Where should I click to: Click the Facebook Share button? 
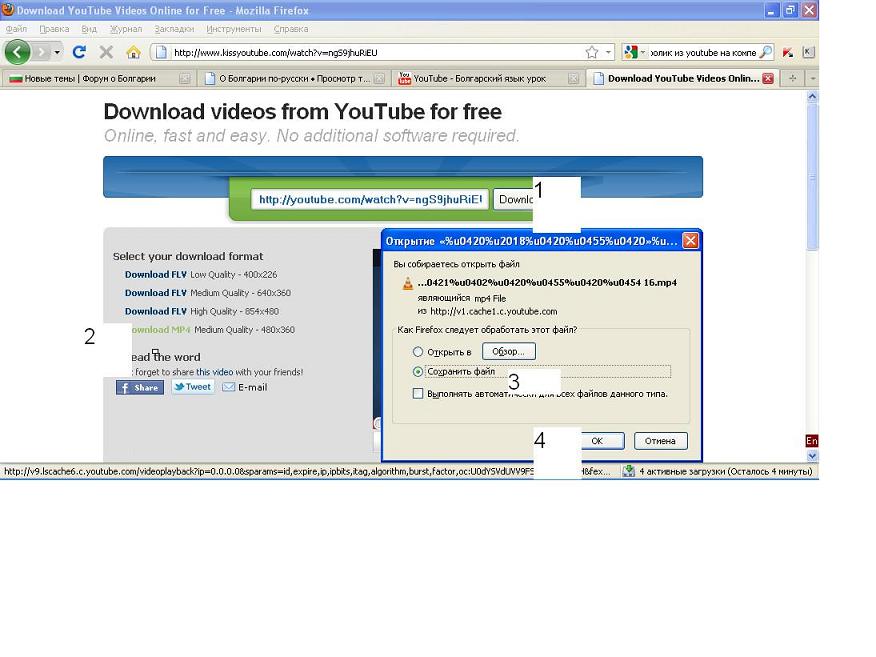pos(140,388)
